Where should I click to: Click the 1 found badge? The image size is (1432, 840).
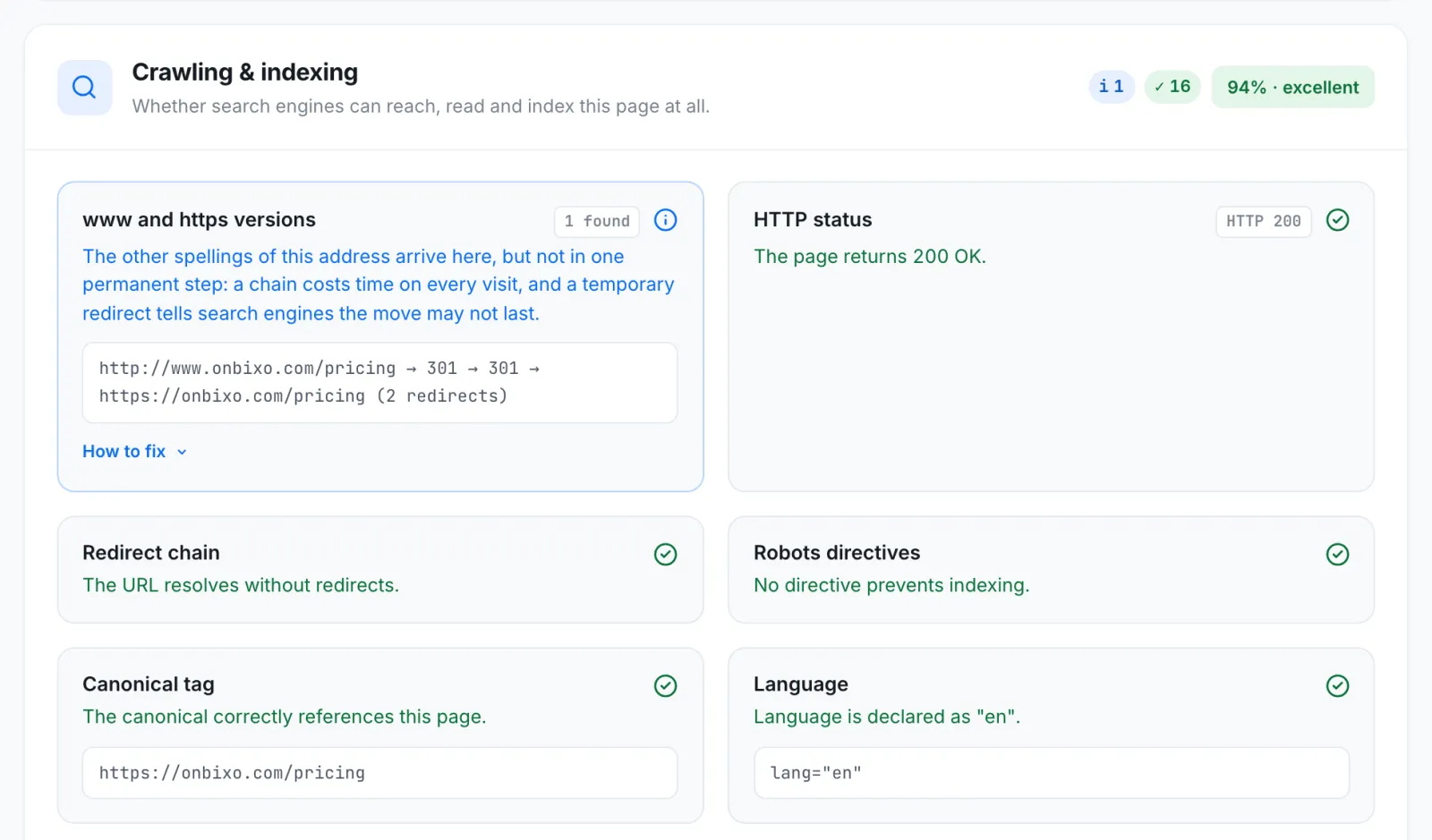click(597, 221)
